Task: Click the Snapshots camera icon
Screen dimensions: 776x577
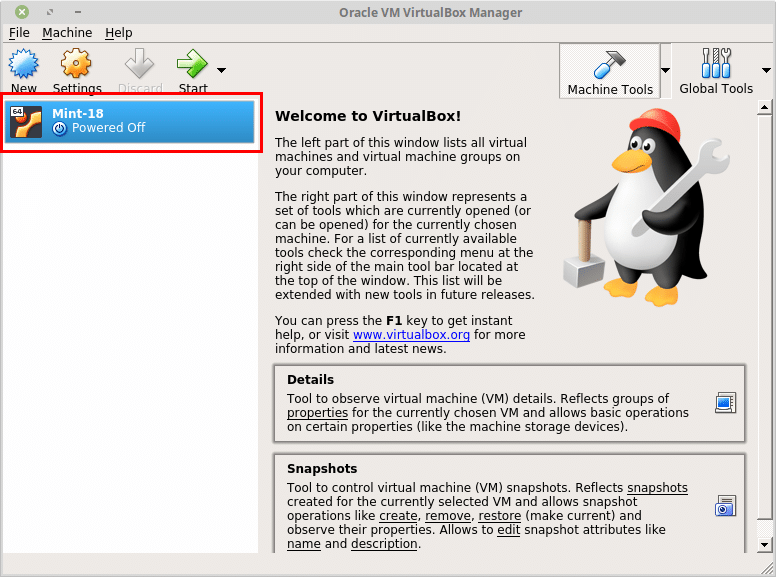Action: (x=725, y=505)
